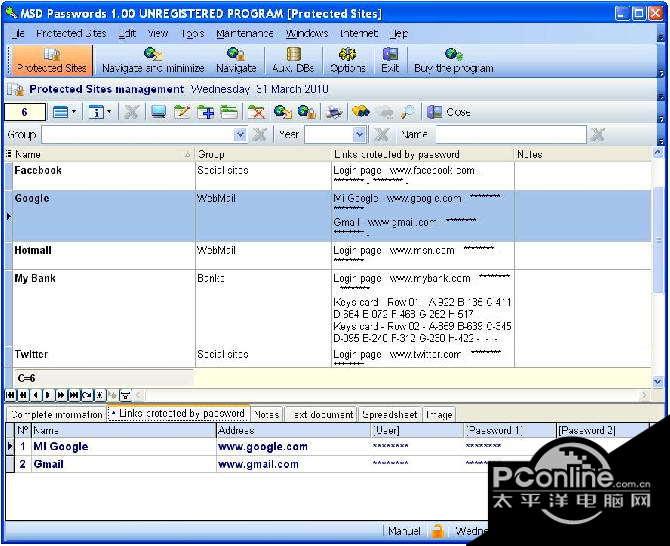Screen dimensions: 670x546
Task: Open the Tools menu
Action: point(193,33)
